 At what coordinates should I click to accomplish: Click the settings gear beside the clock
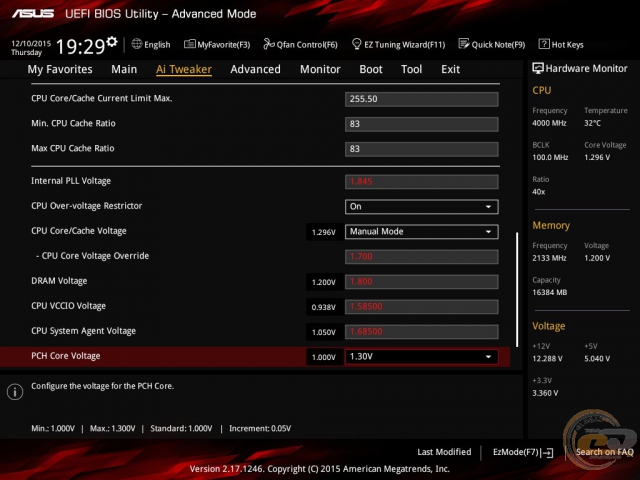click(112, 42)
